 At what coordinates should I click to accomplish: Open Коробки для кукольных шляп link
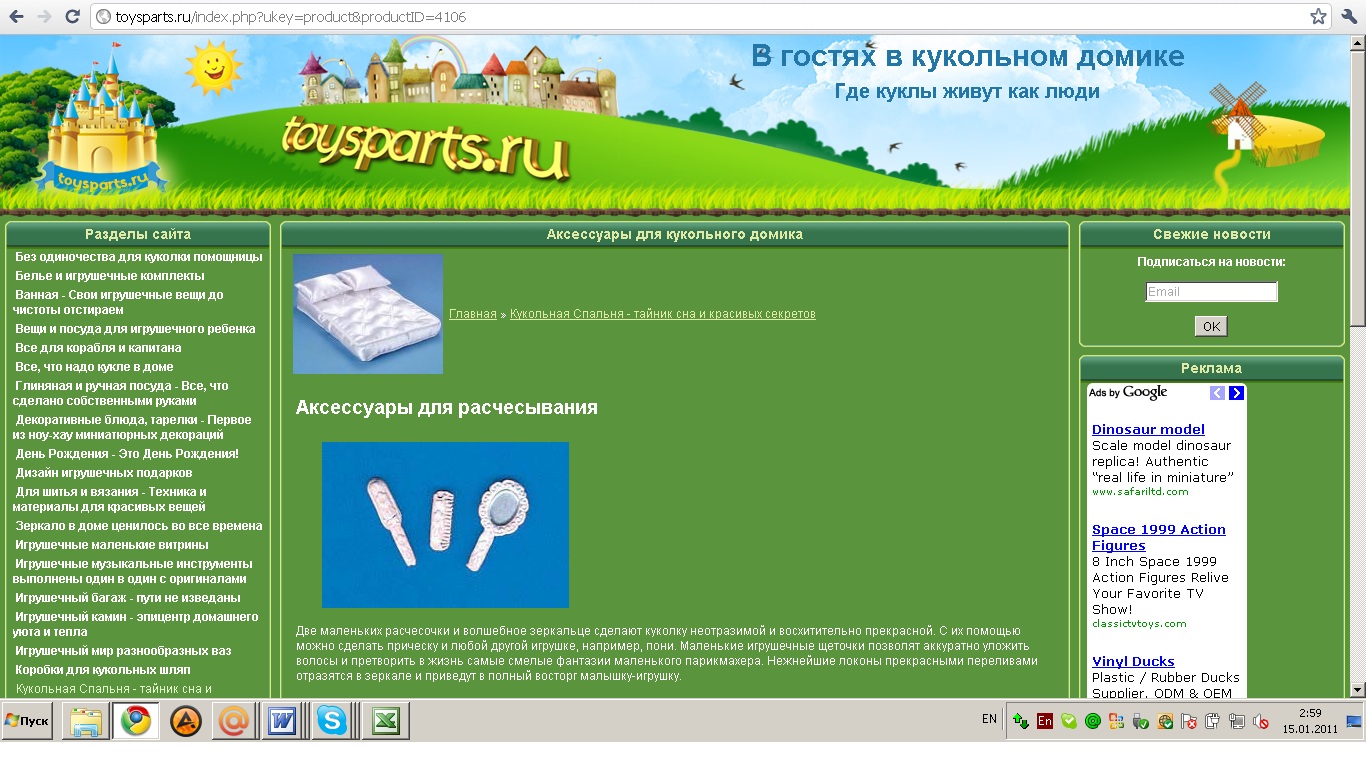coord(103,670)
